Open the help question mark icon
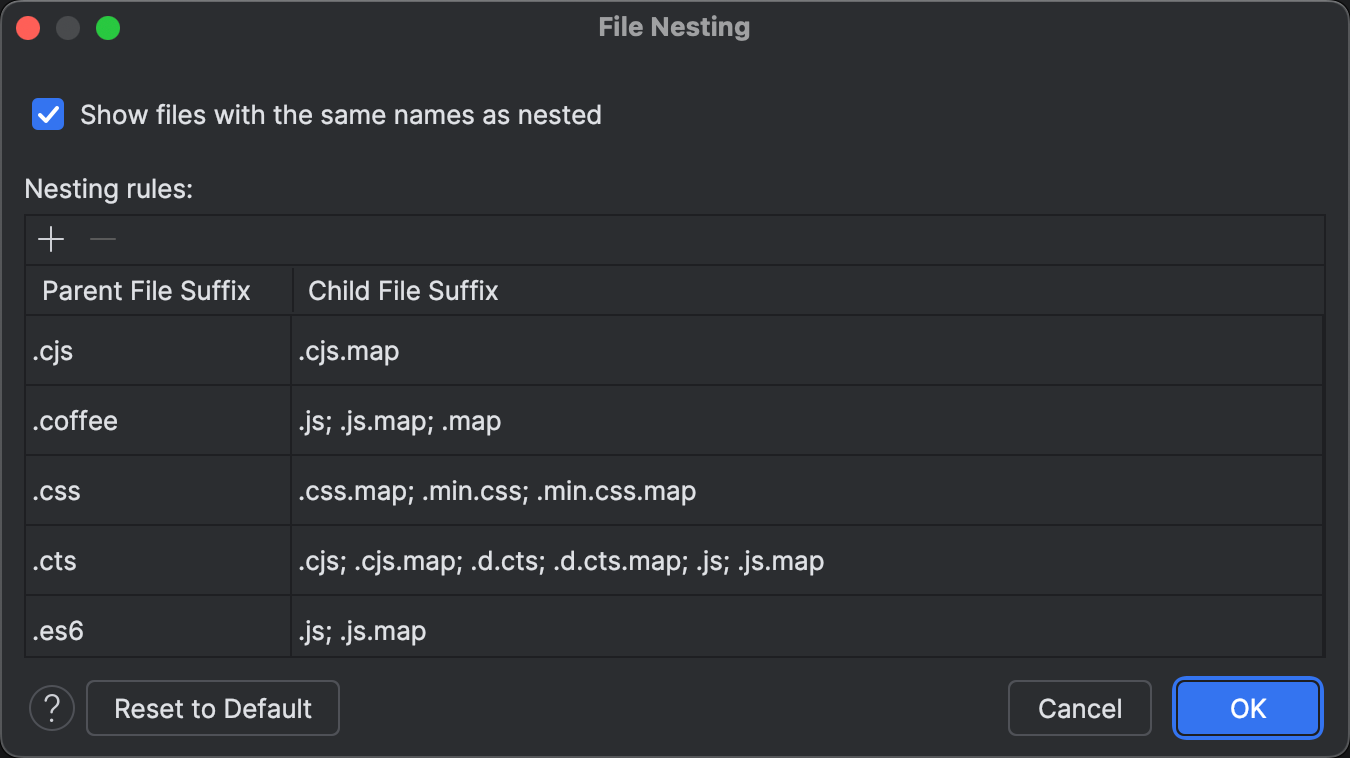The height and width of the screenshot is (758, 1350). tap(52, 709)
